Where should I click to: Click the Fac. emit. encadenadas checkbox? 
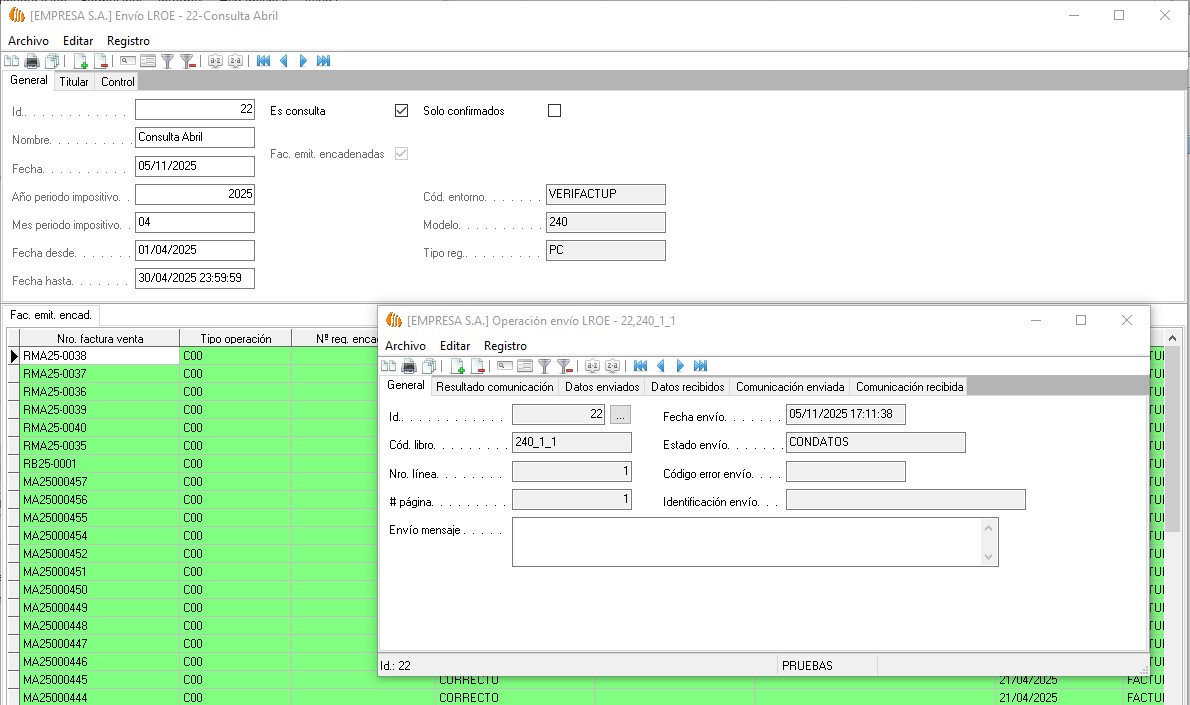401,154
